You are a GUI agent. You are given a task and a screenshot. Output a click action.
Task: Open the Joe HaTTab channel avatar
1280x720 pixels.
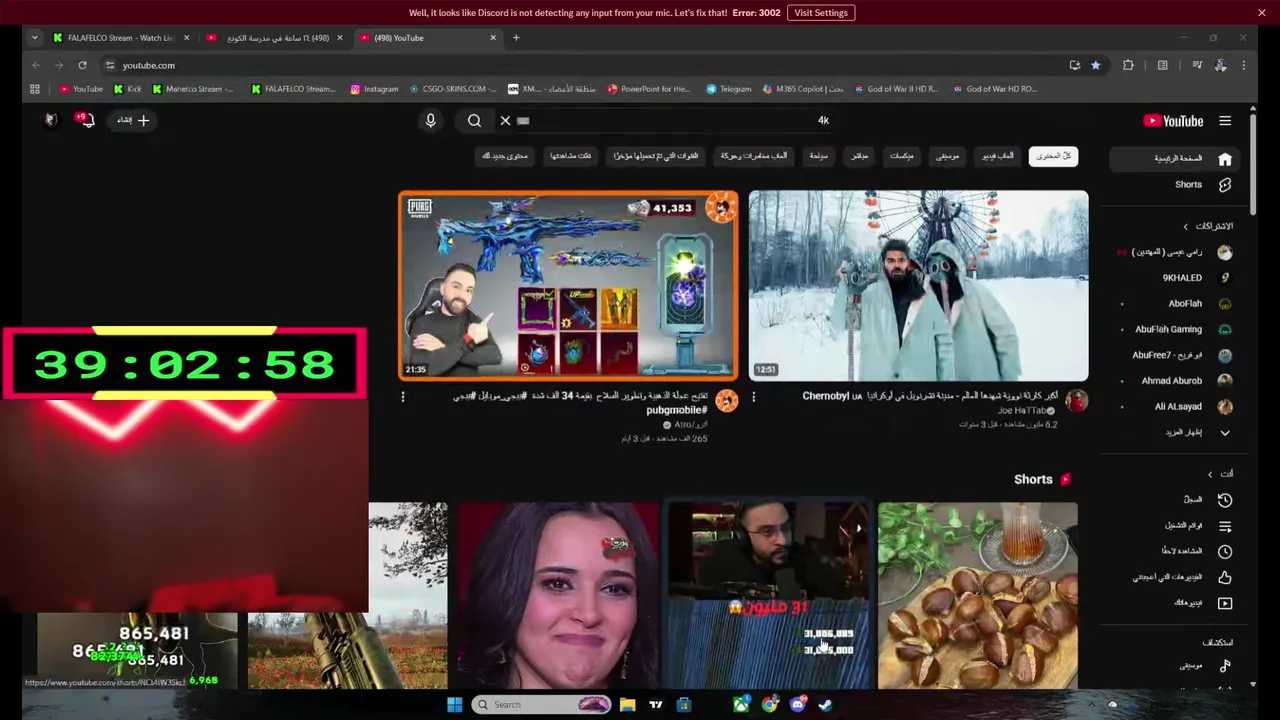(x=1077, y=402)
